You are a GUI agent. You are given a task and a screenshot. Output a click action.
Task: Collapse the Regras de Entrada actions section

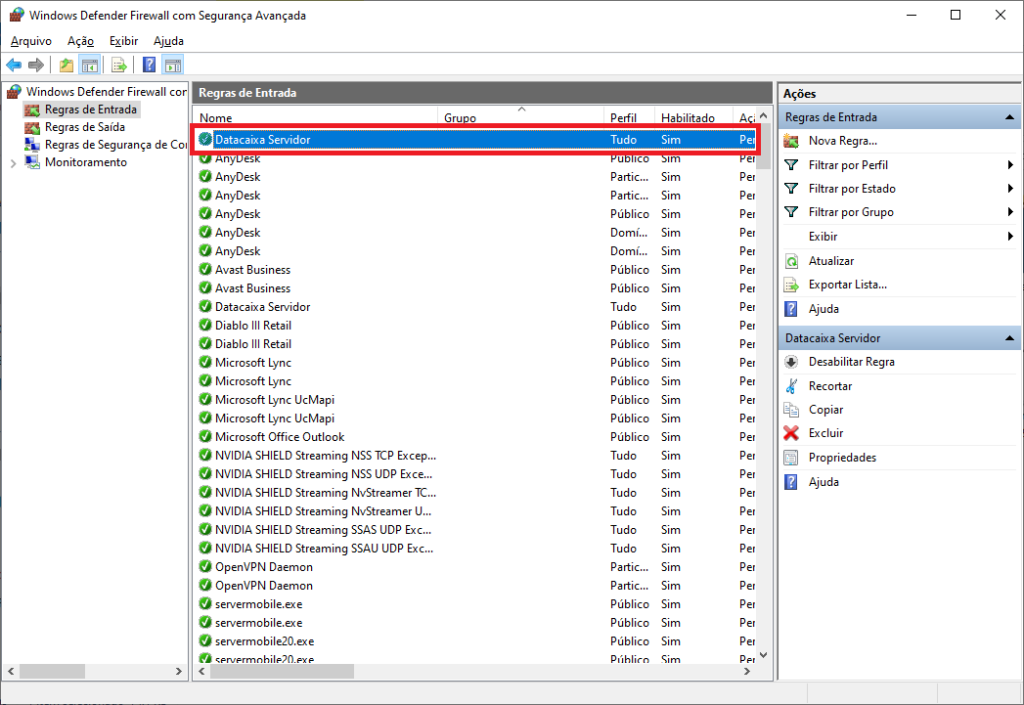(1009, 117)
